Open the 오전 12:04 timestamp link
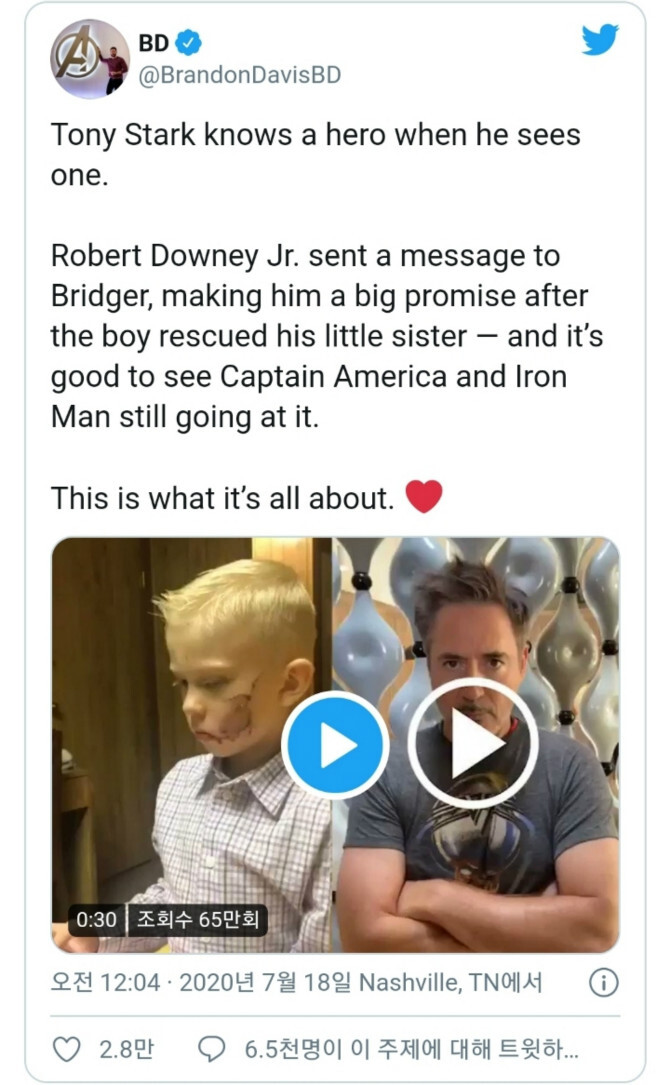Viewport: 670px width, 1085px height. 105,983
